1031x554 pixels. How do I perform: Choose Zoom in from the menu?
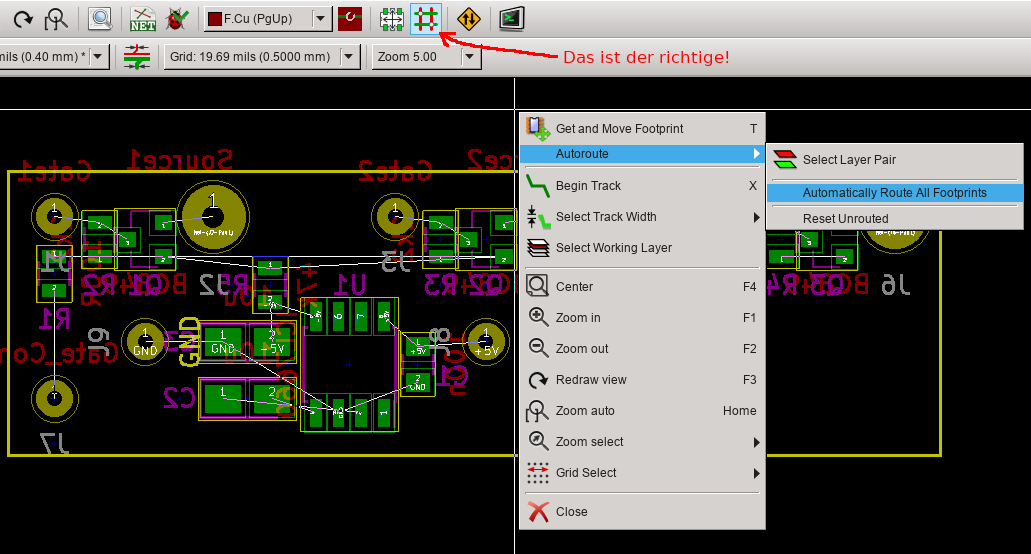(x=642, y=317)
